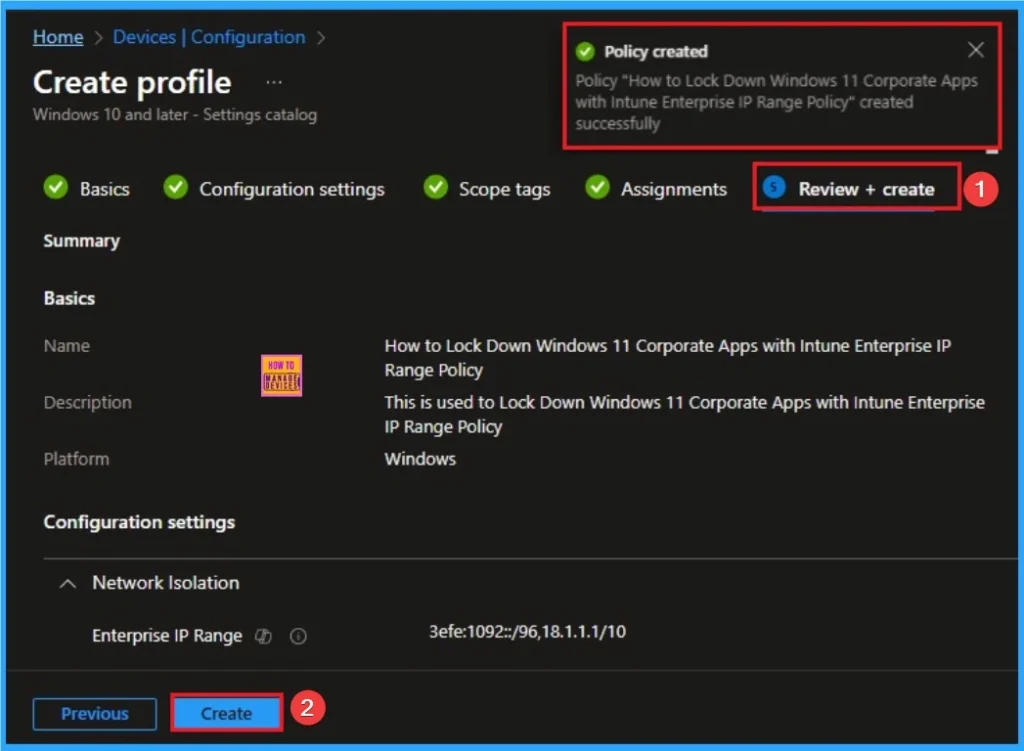Image resolution: width=1024 pixels, height=751 pixels.
Task: Click the HowToManageDevices logo badge
Action: pos(281,376)
